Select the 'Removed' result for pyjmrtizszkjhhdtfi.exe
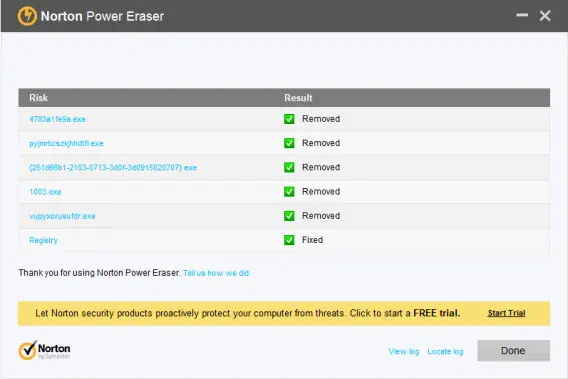568x379 pixels. point(321,143)
